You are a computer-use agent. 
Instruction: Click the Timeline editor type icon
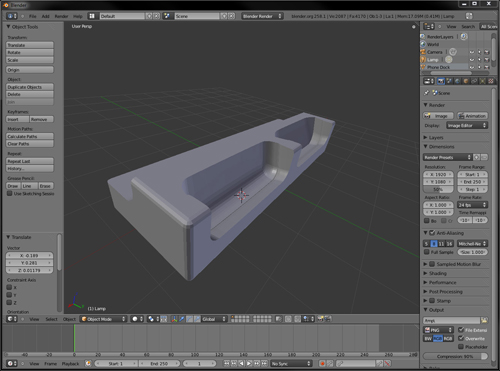[12, 363]
